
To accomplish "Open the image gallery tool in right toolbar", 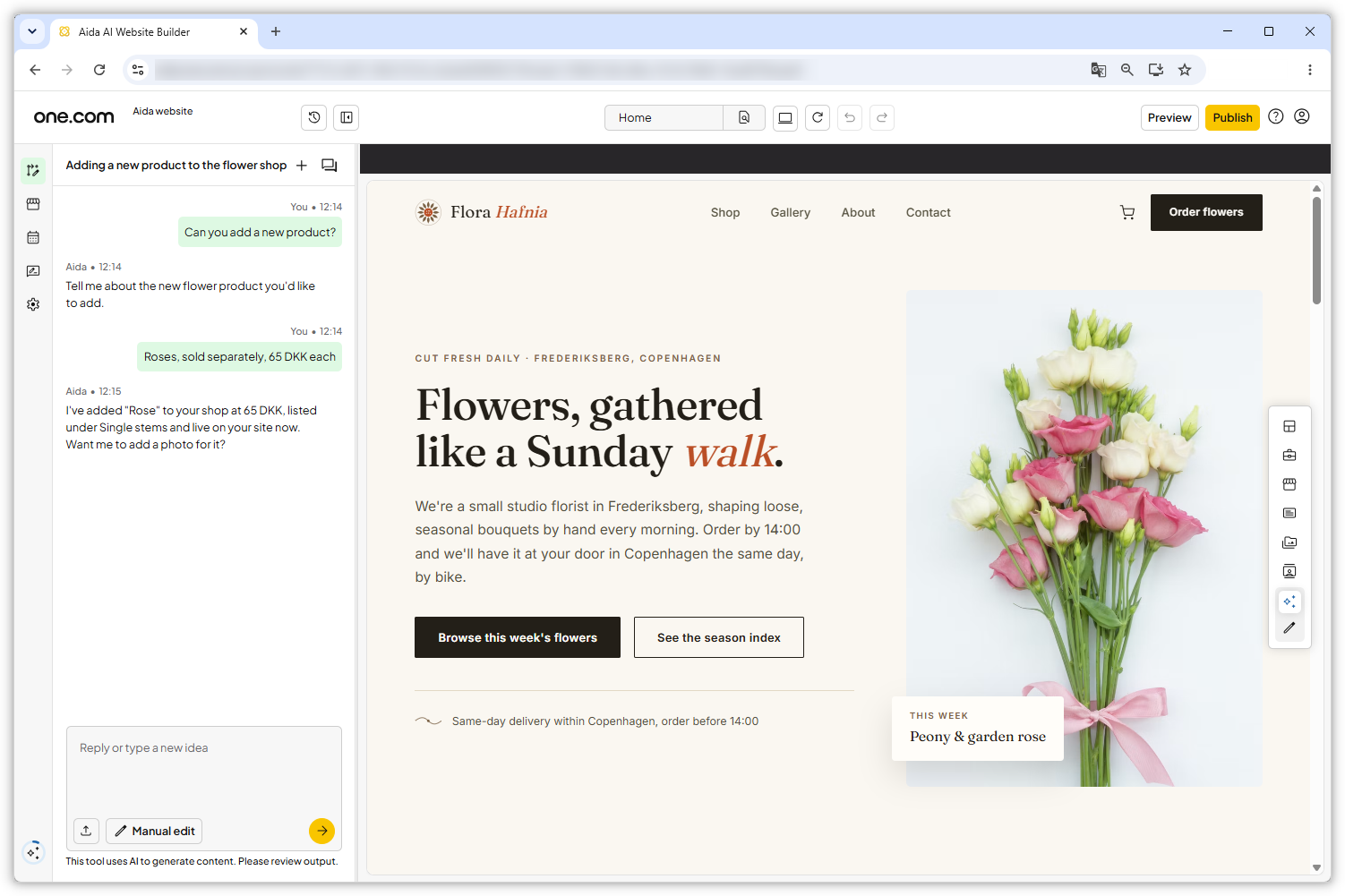I will pos(1289,542).
